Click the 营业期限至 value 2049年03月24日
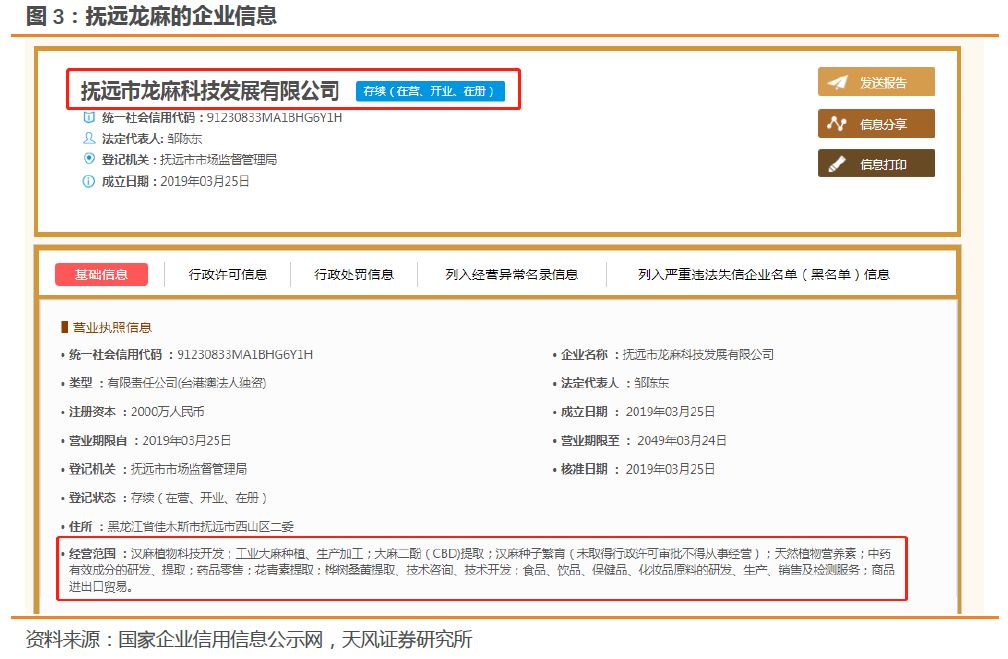The width and height of the screenshot is (1008, 659). (x=682, y=440)
